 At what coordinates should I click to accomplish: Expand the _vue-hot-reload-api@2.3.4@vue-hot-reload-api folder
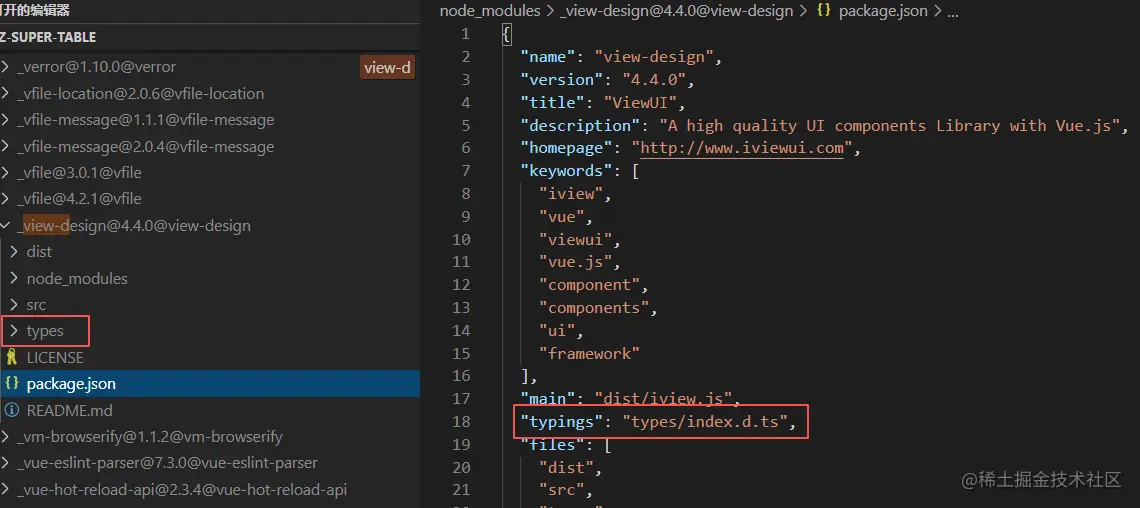(5, 488)
